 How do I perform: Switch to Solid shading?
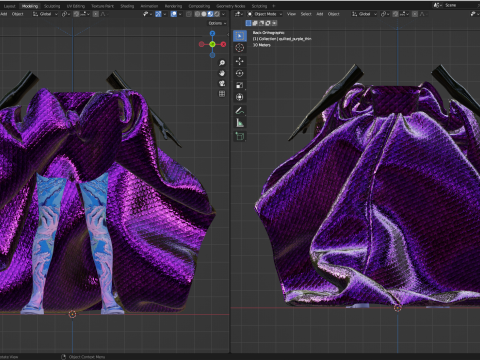[204, 14]
